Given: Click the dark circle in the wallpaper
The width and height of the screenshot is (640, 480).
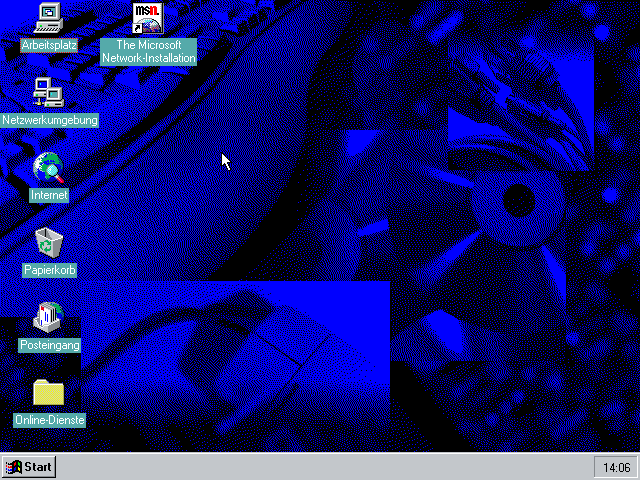Looking at the screenshot, I should [517, 200].
